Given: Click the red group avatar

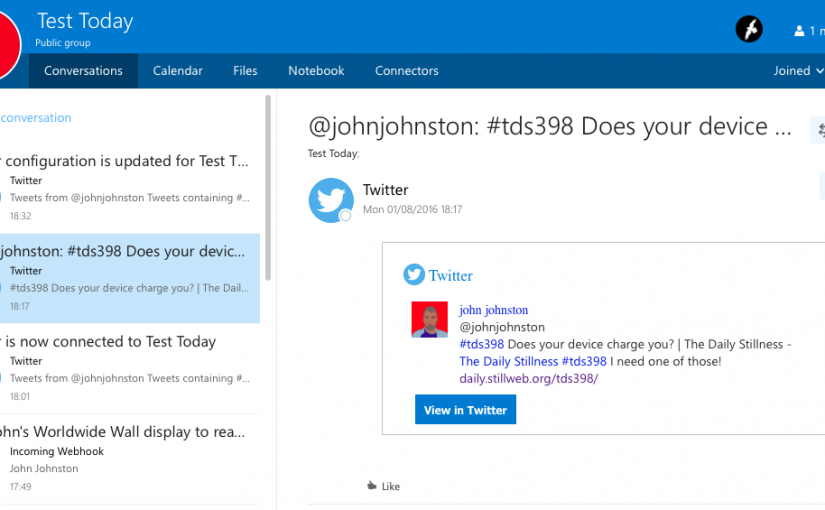Looking at the screenshot, I should pyautogui.click(x=9, y=45).
